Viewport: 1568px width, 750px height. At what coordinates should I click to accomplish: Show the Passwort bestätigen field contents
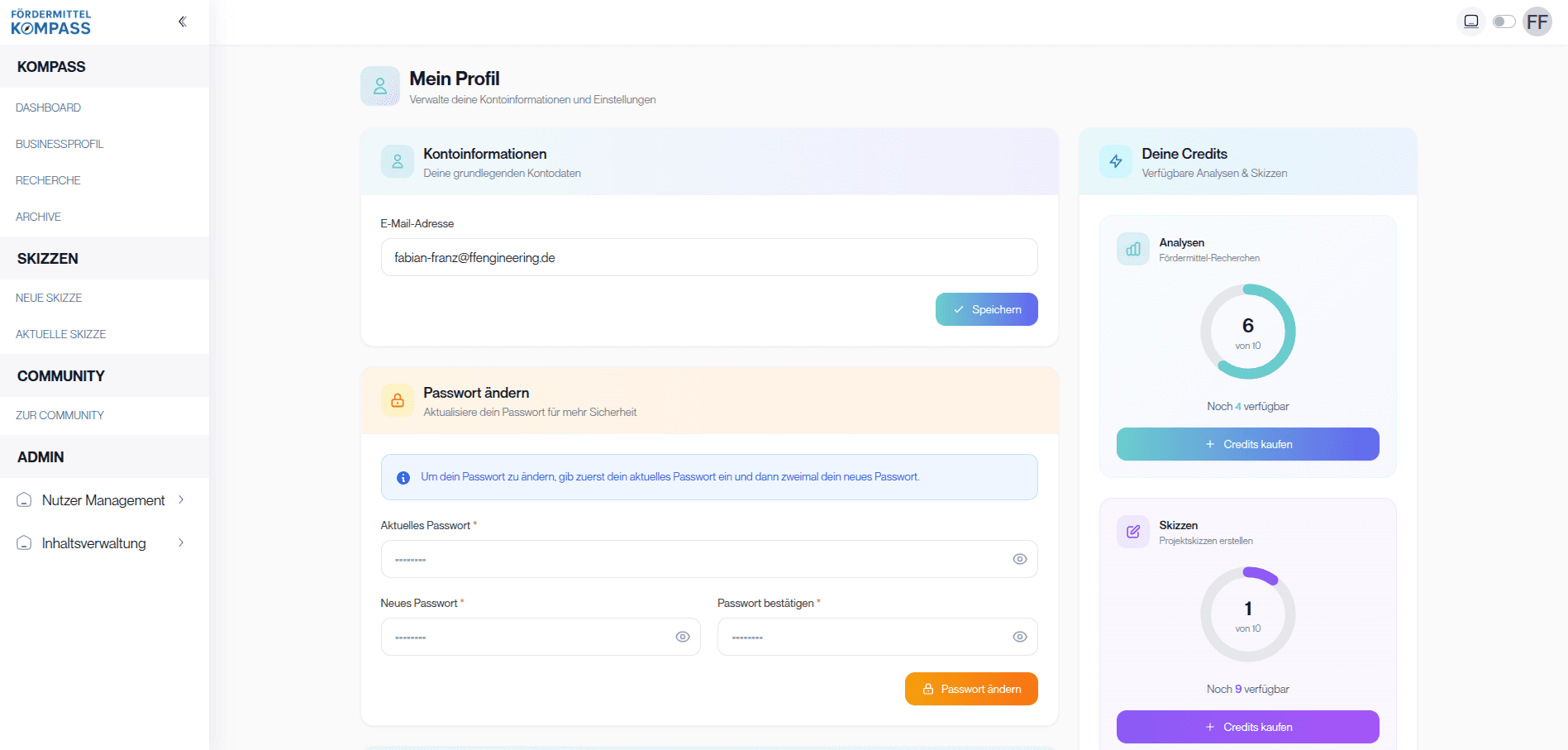(1019, 637)
